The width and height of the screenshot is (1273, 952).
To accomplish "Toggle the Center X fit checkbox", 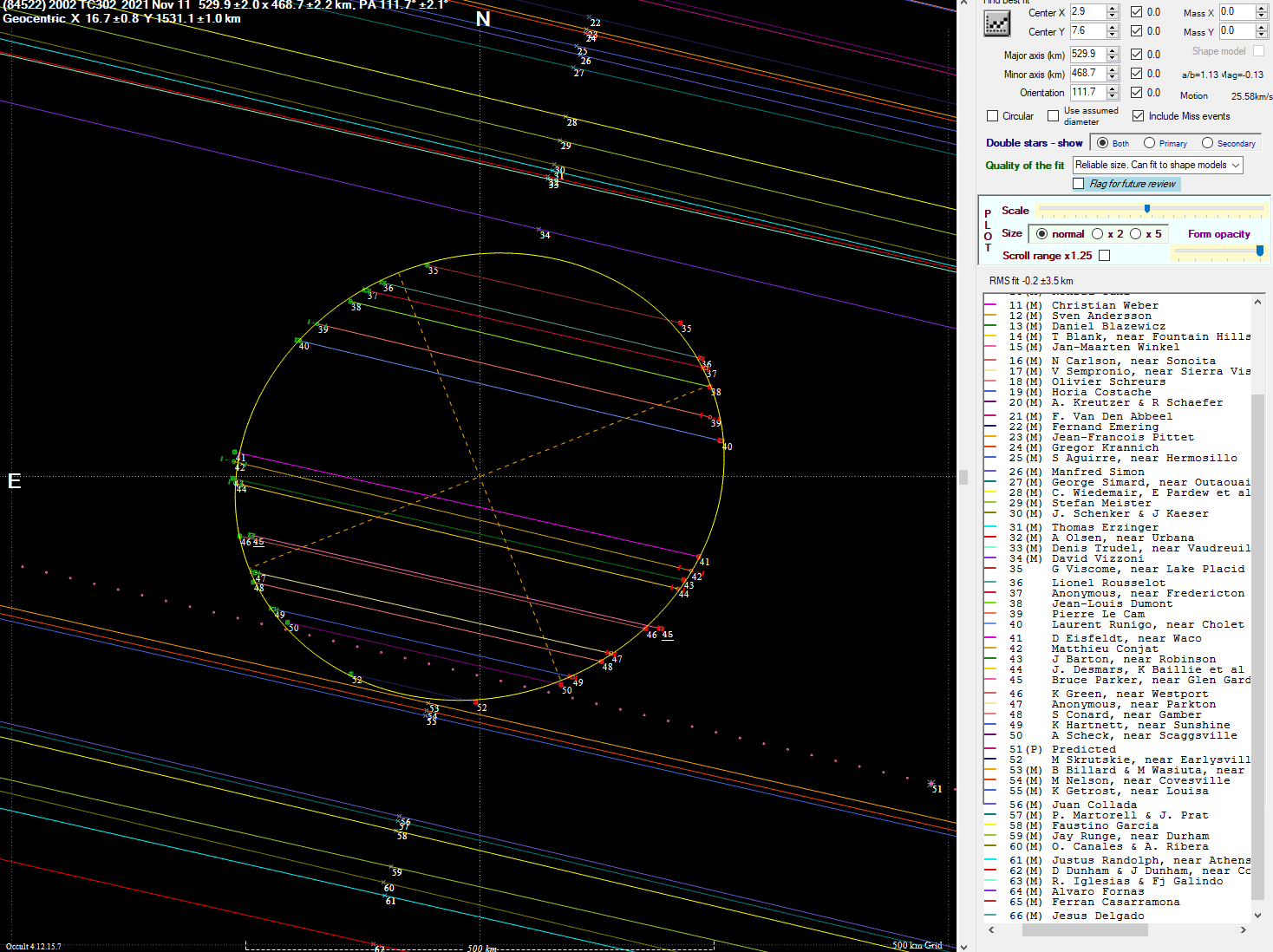I will tap(1136, 12).
